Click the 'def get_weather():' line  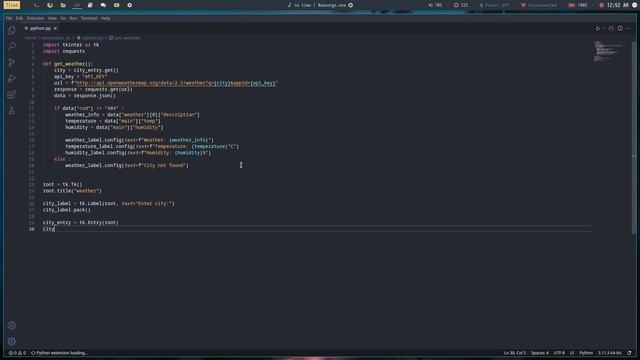[68, 64]
